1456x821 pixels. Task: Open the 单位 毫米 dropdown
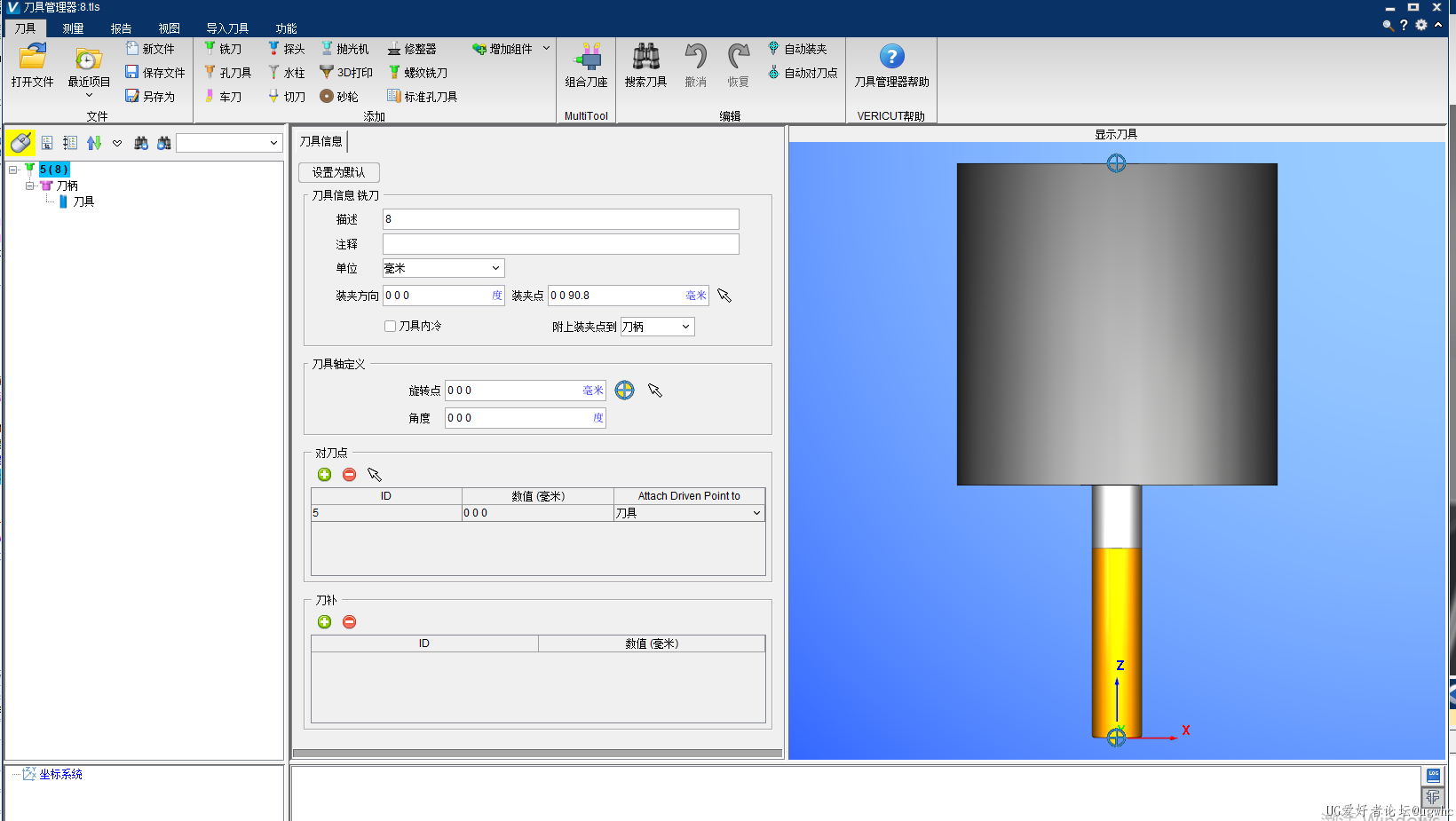pyautogui.click(x=443, y=268)
